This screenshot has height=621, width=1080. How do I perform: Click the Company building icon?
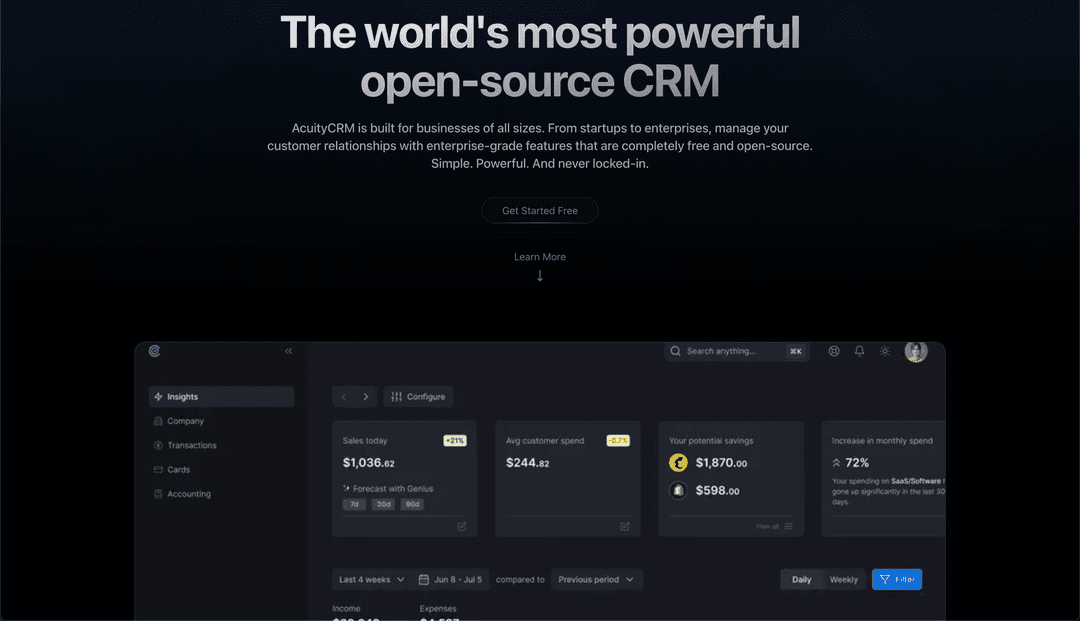pyautogui.click(x=158, y=421)
